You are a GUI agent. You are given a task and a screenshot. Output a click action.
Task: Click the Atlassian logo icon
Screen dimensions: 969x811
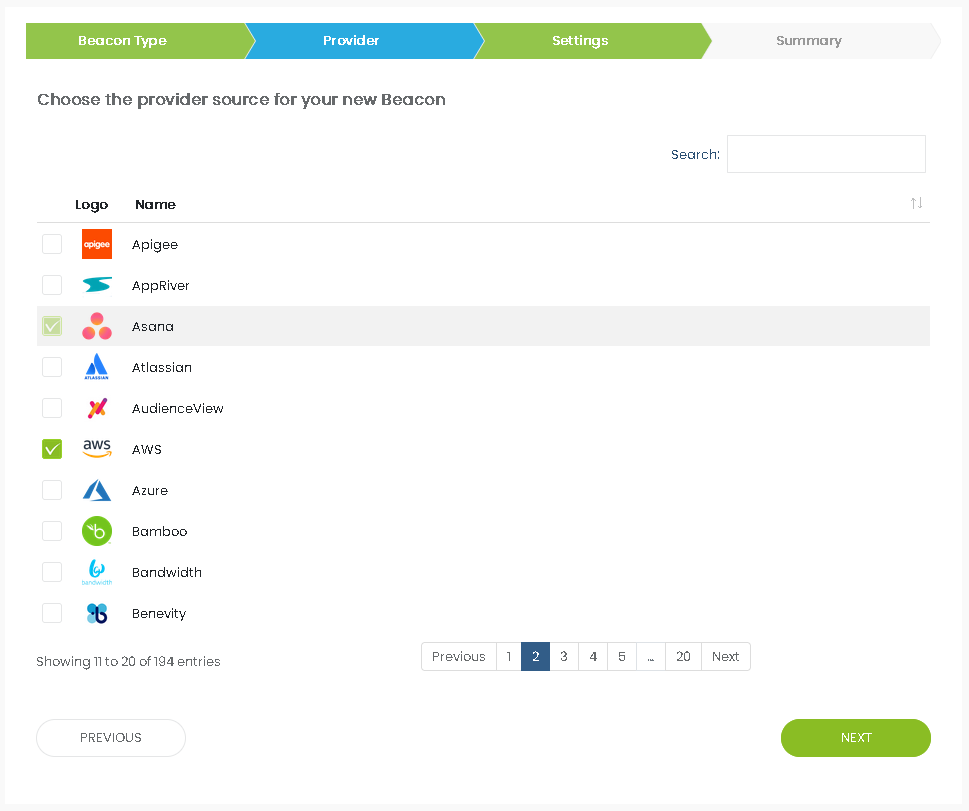pos(97,367)
